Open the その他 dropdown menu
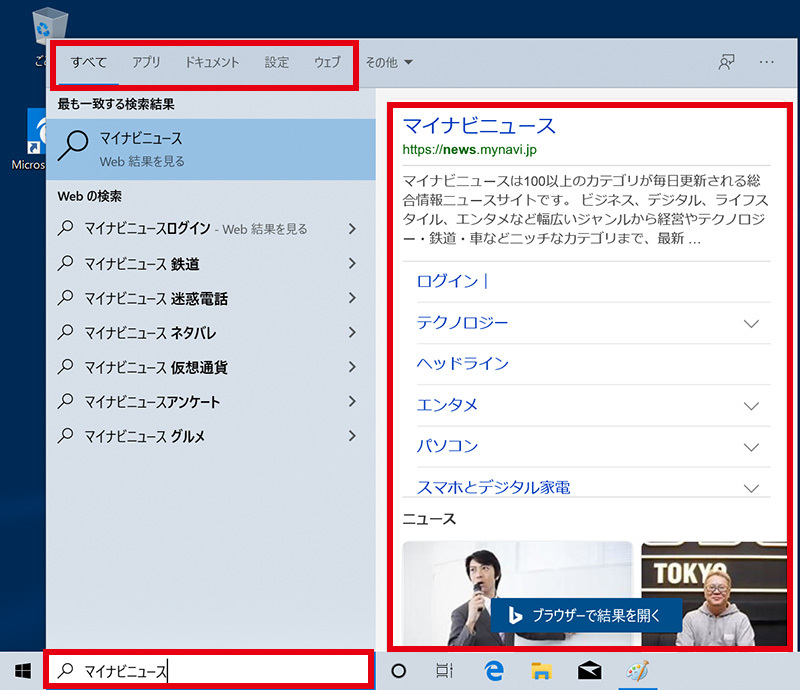Image resolution: width=800 pixels, height=690 pixels. click(x=389, y=62)
